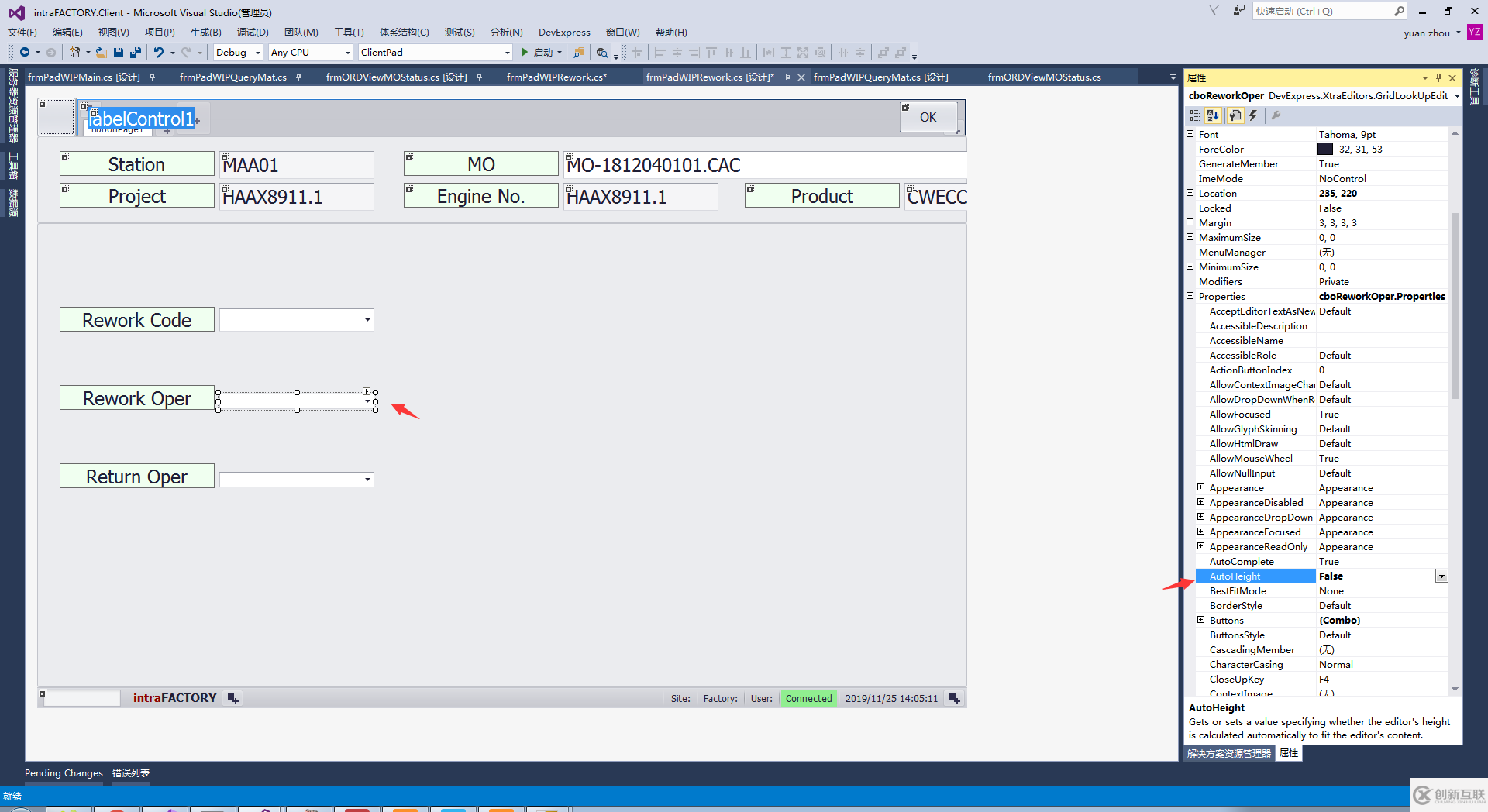Screen dimensions: 1488x812
Task: Click the yuan zhou account name
Action: point(1427,33)
